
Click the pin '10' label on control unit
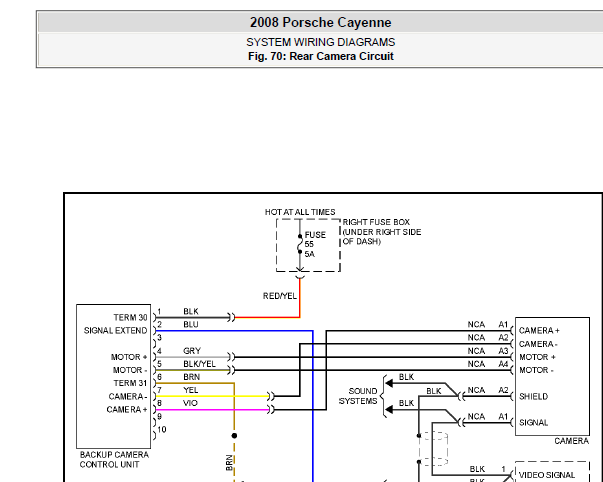point(162,429)
